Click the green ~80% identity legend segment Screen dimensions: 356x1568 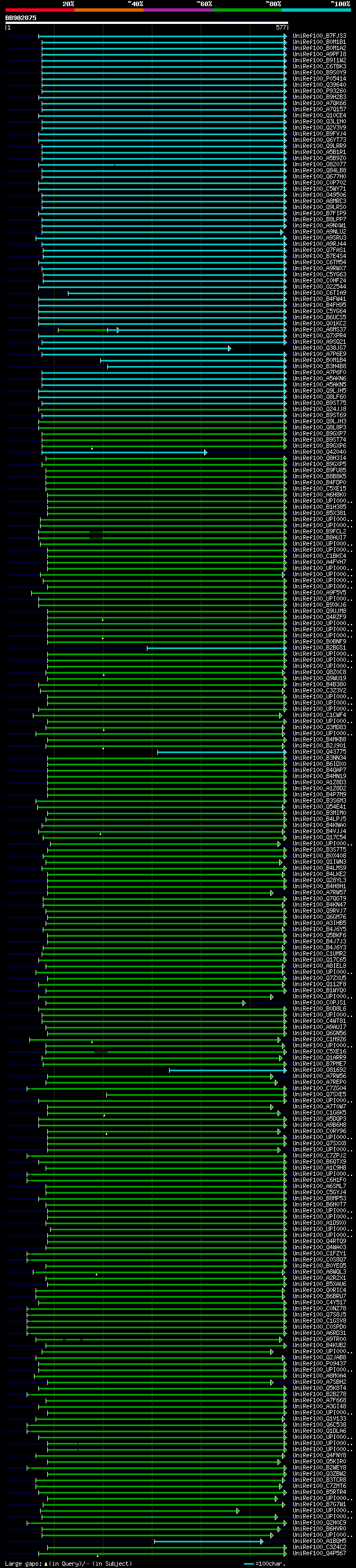pyautogui.click(x=247, y=10)
